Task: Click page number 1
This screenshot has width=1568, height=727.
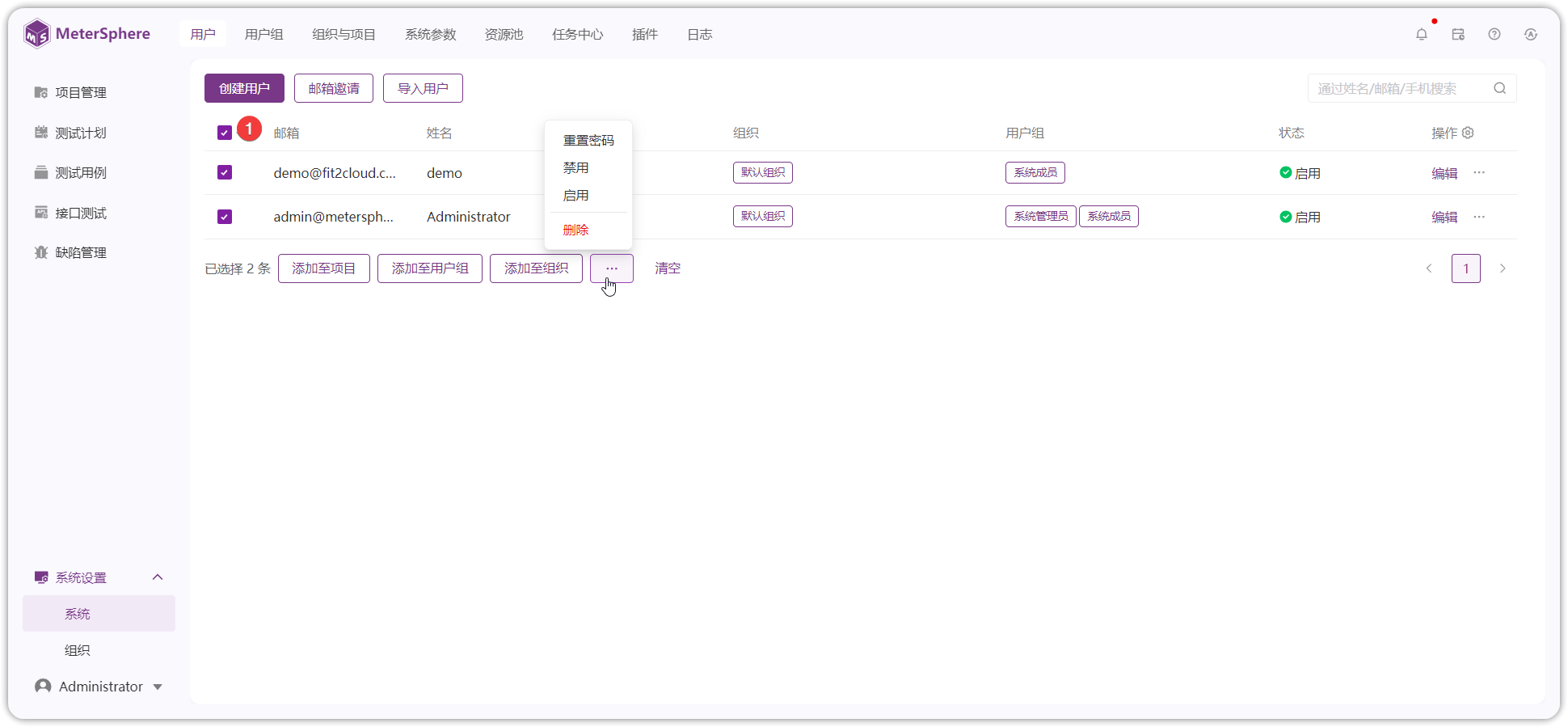Action: (x=1466, y=268)
